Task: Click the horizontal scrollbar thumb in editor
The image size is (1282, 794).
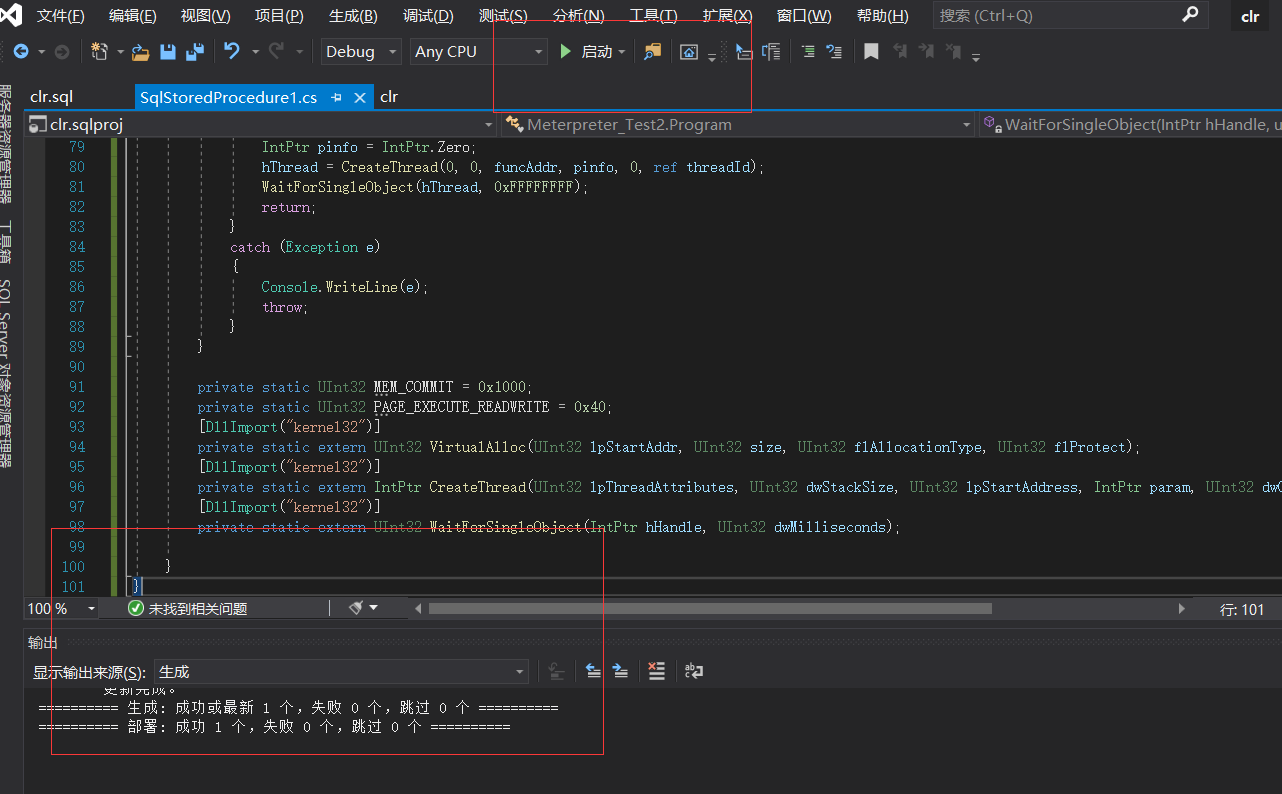Action: click(710, 608)
